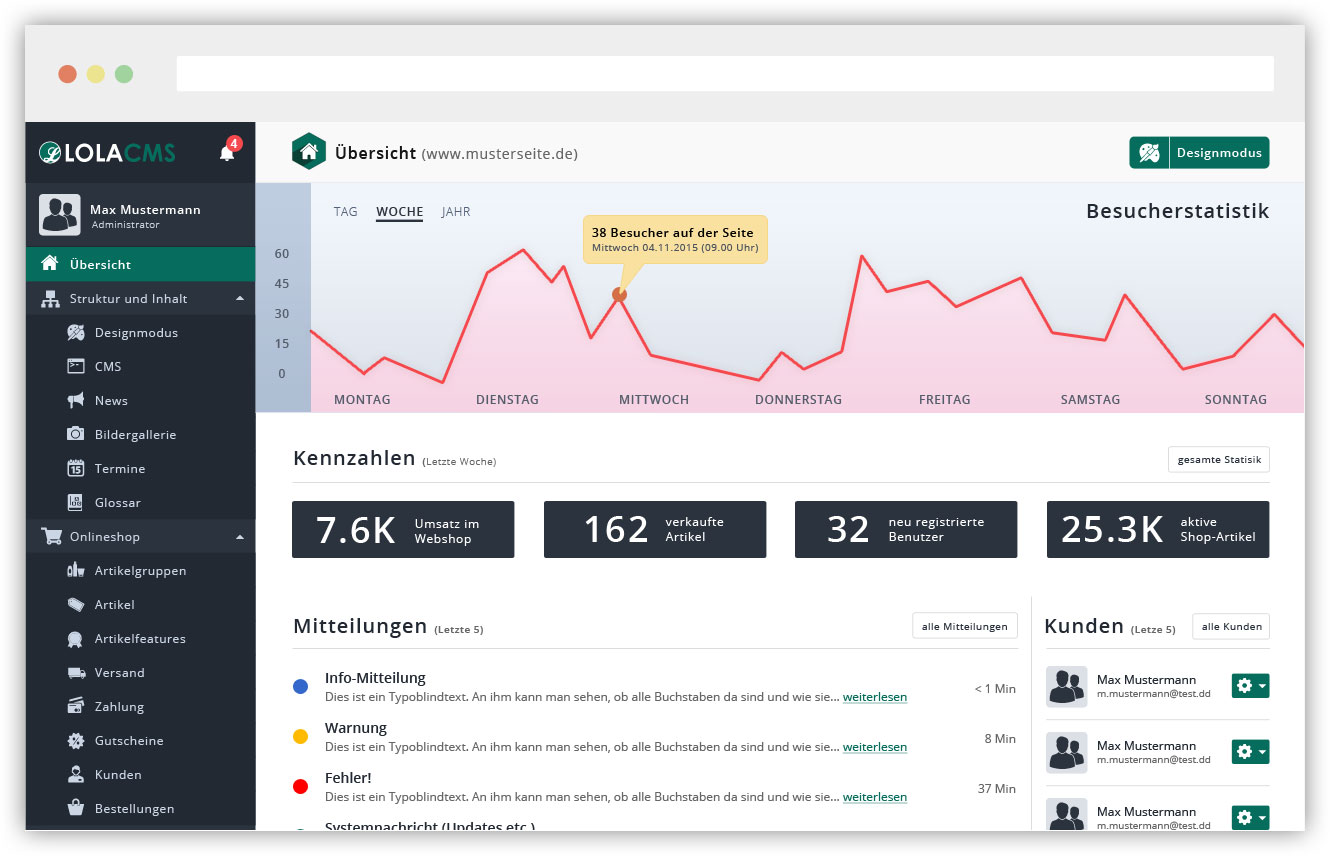Click the blue Info-Mitteilung status dot
The image size is (1330, 856).
click(x=300, y=687)
